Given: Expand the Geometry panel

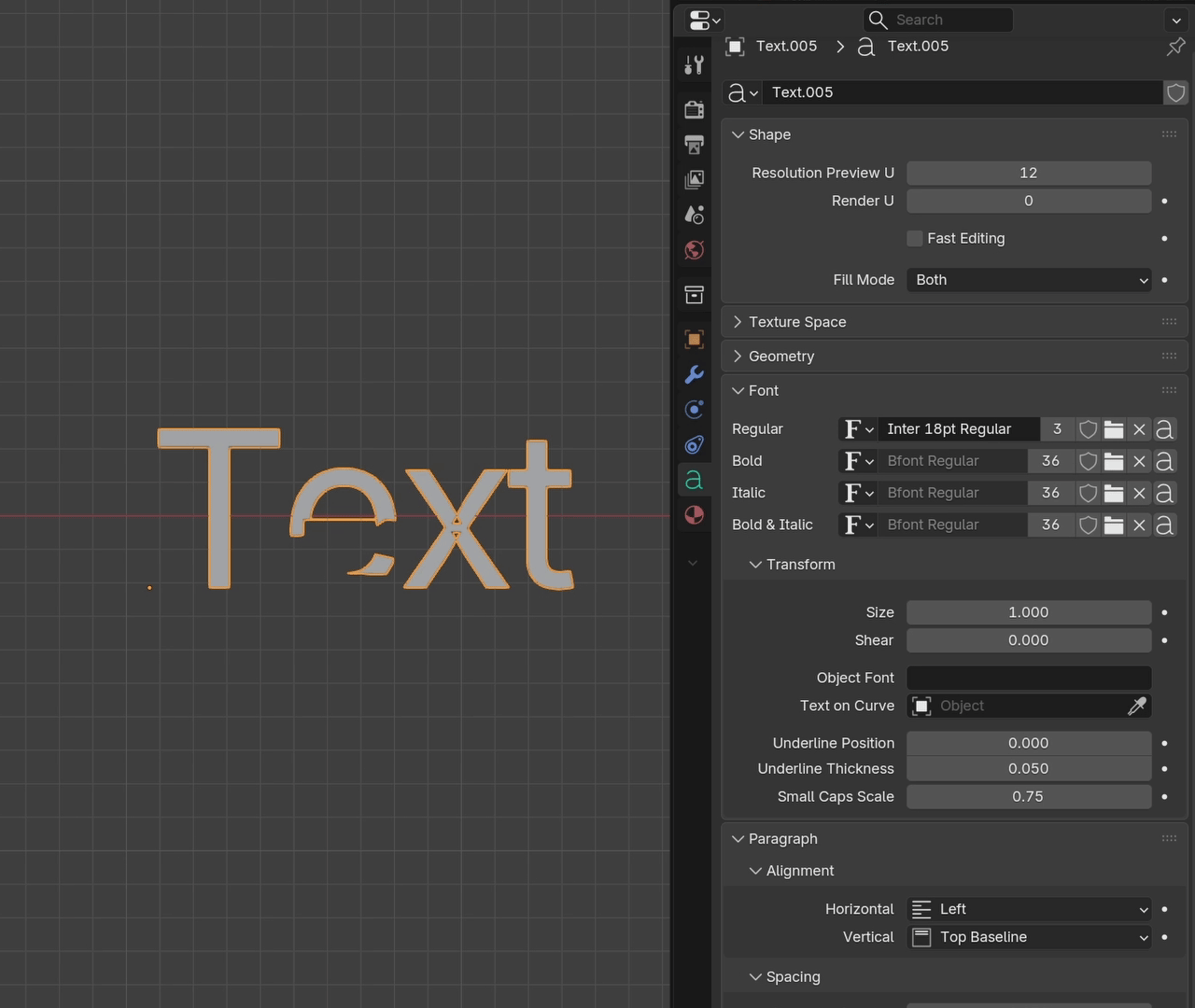Looking at the screenshot, I should pyautogui.click(x=953, y=357).
